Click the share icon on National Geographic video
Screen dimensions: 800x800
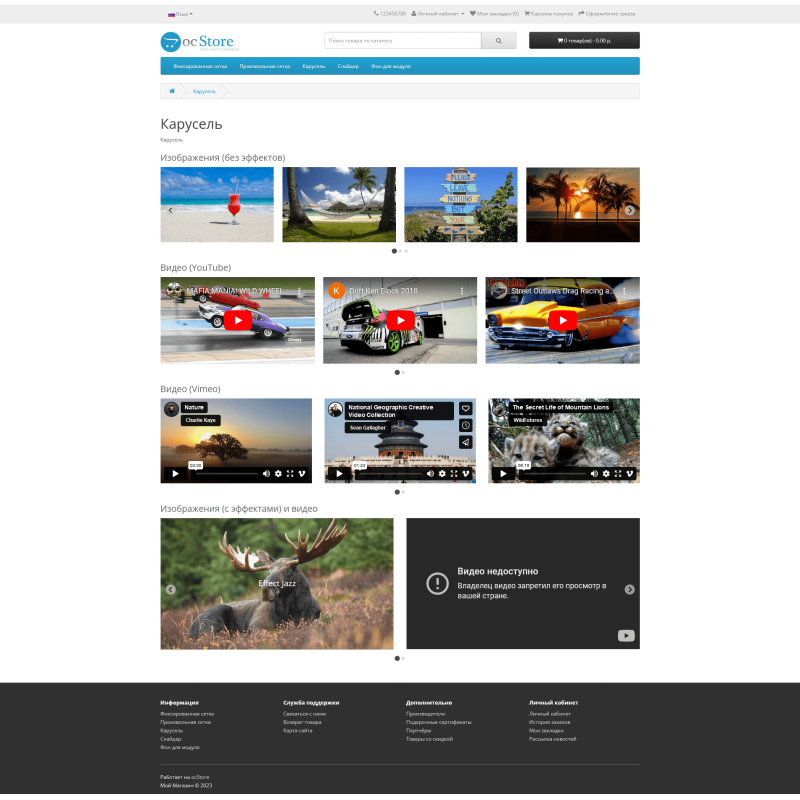466,441
